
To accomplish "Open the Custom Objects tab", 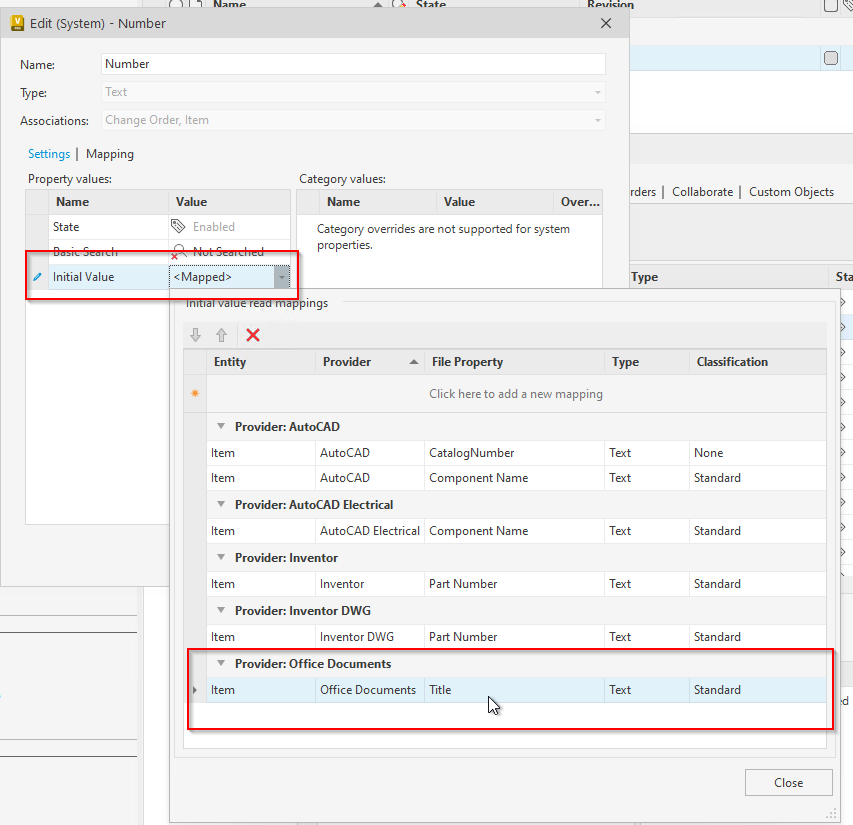I will click(791, 192).
